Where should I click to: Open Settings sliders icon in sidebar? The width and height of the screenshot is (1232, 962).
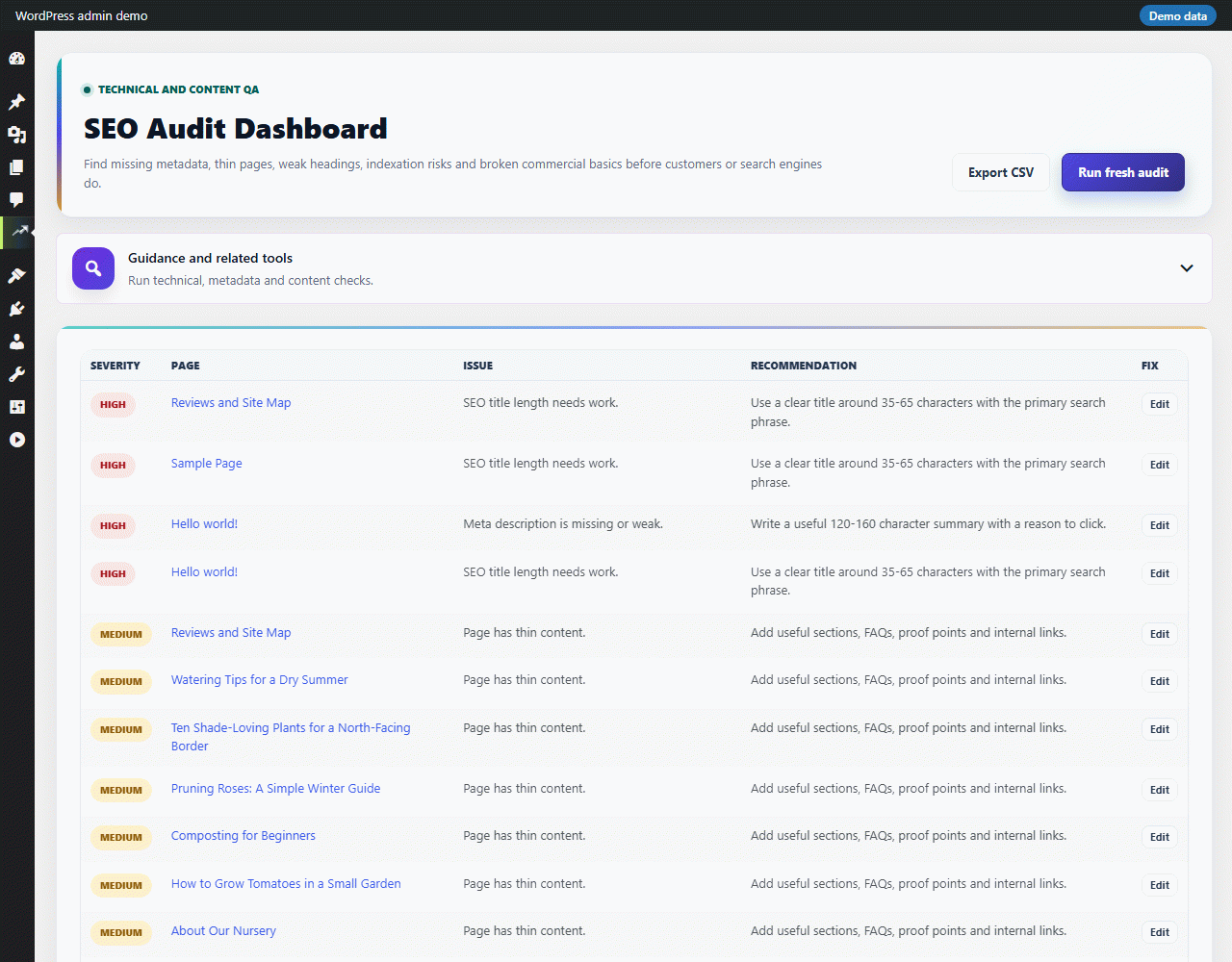coord(16,407)
